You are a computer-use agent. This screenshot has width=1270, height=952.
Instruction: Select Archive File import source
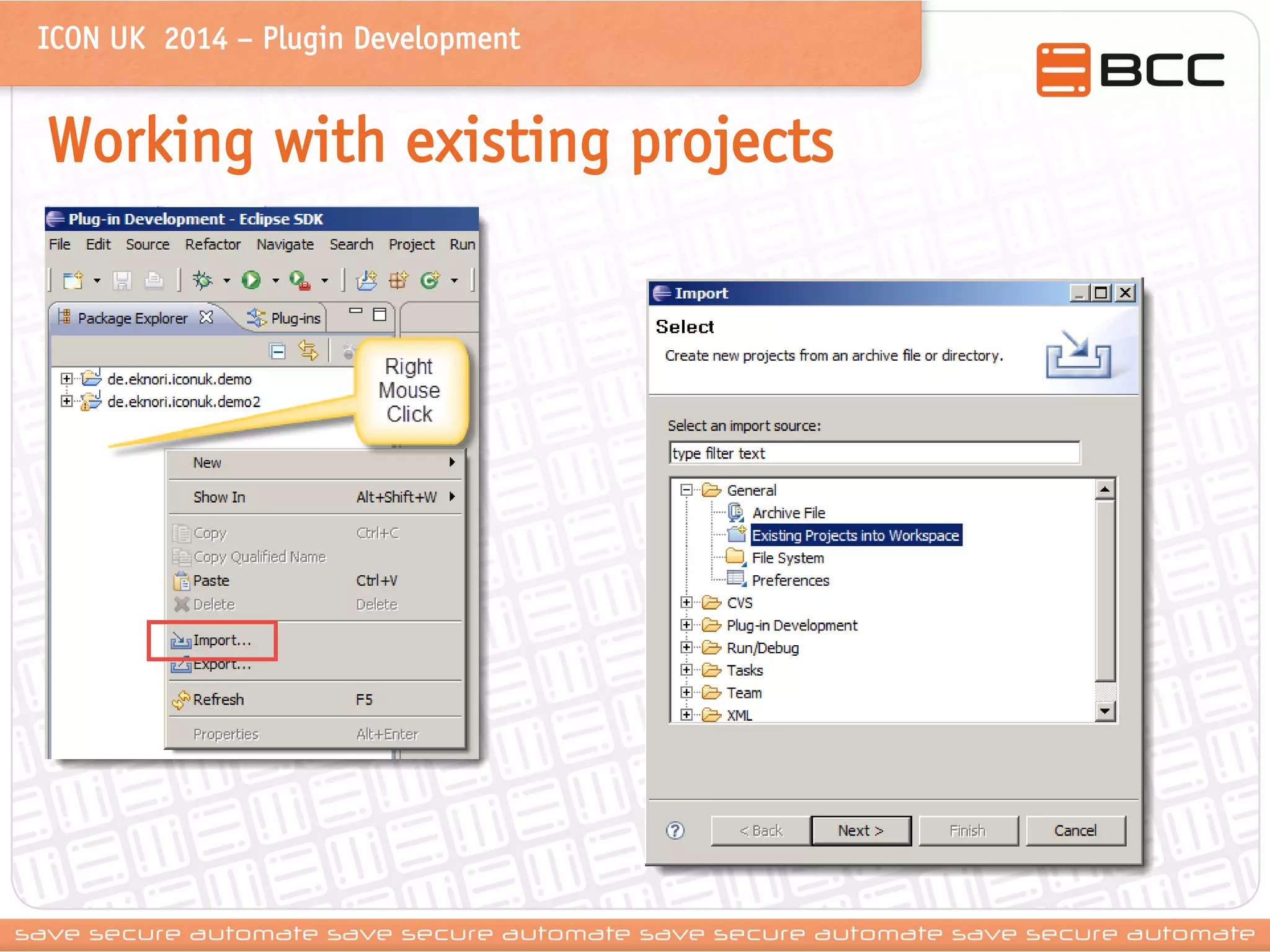(x=788, y=513)
